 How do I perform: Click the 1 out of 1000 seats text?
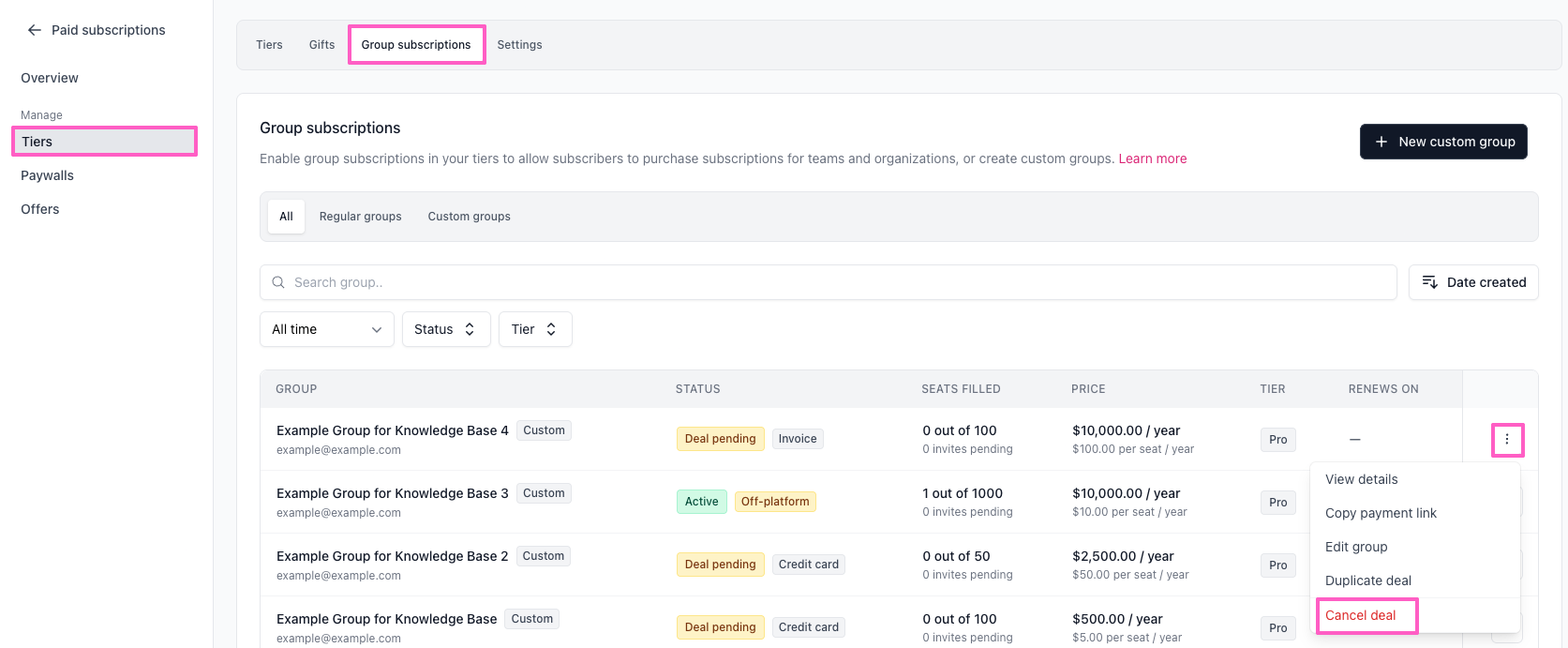[x=963, y=493]
